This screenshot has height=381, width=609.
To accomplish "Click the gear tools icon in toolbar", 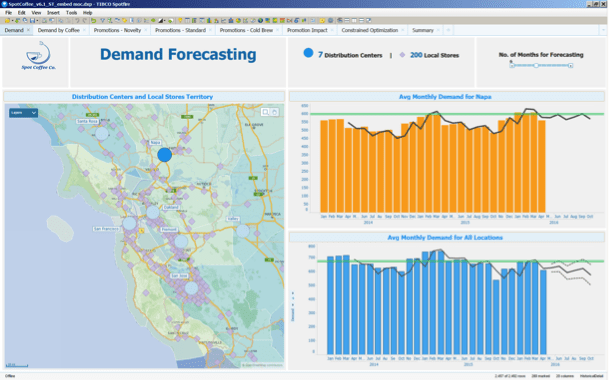I will [x=330, y=20].
